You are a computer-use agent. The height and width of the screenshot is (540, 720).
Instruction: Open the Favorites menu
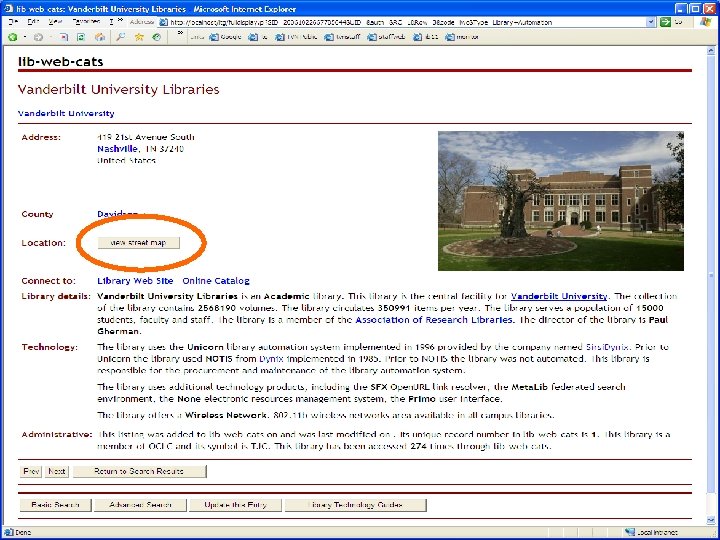(x=86, y=22)
